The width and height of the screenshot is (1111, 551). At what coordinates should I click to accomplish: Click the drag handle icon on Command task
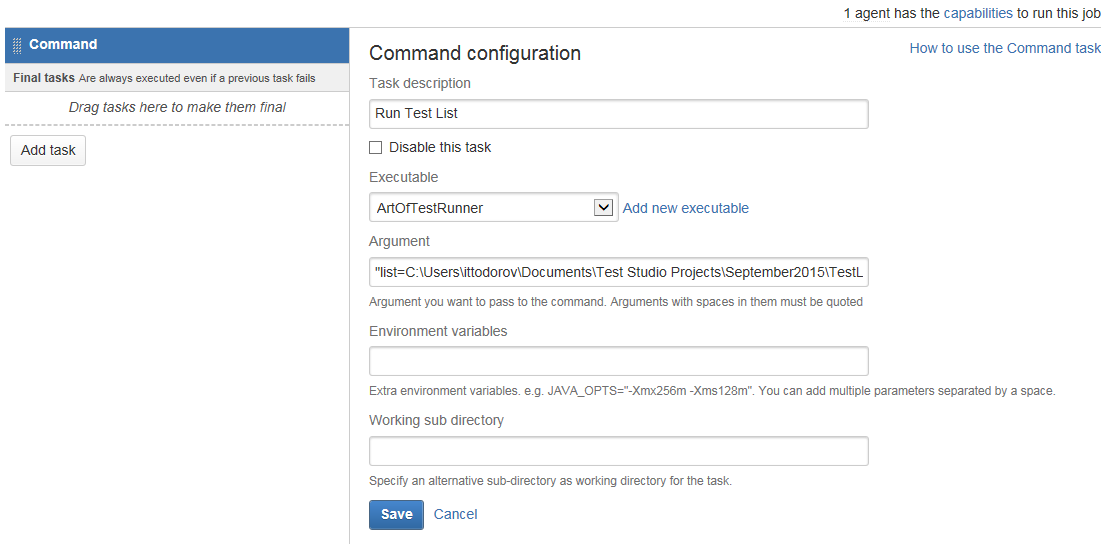coord(17,45)
